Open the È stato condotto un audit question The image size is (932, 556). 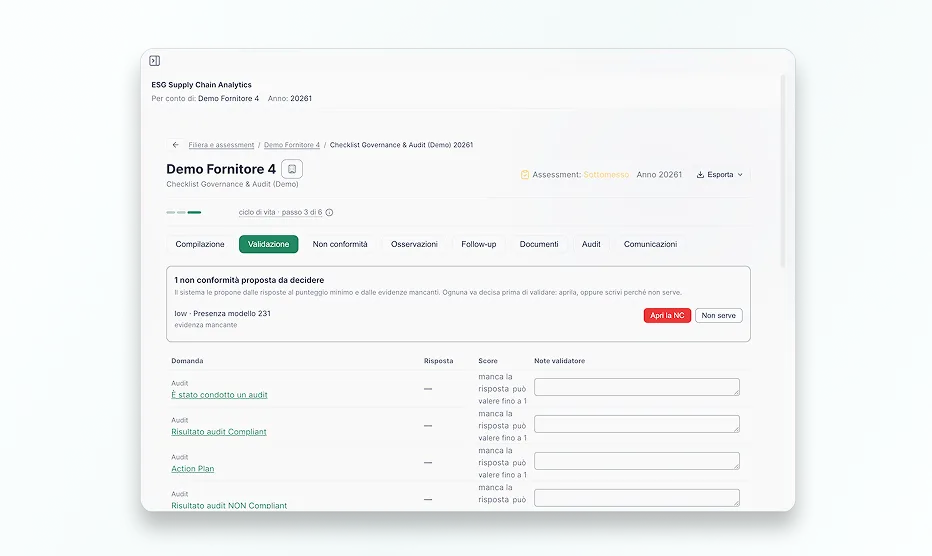click(219, 395)
